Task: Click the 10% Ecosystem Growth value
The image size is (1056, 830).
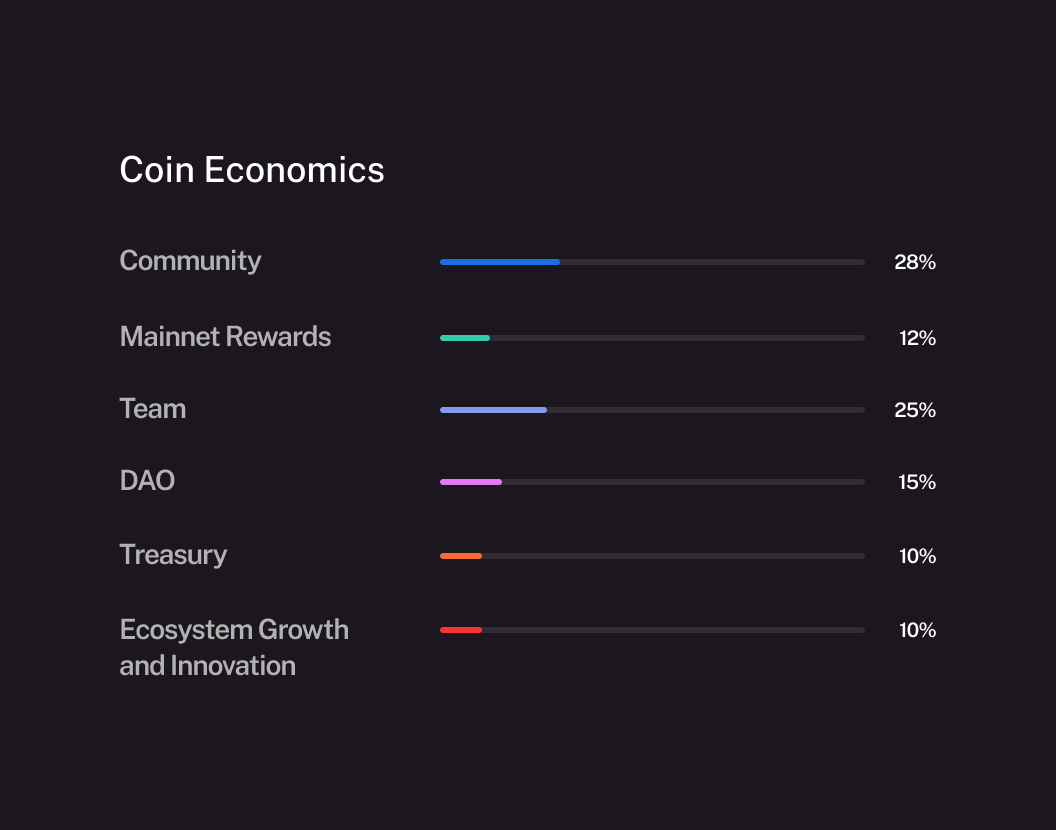Action: [917, 630]
